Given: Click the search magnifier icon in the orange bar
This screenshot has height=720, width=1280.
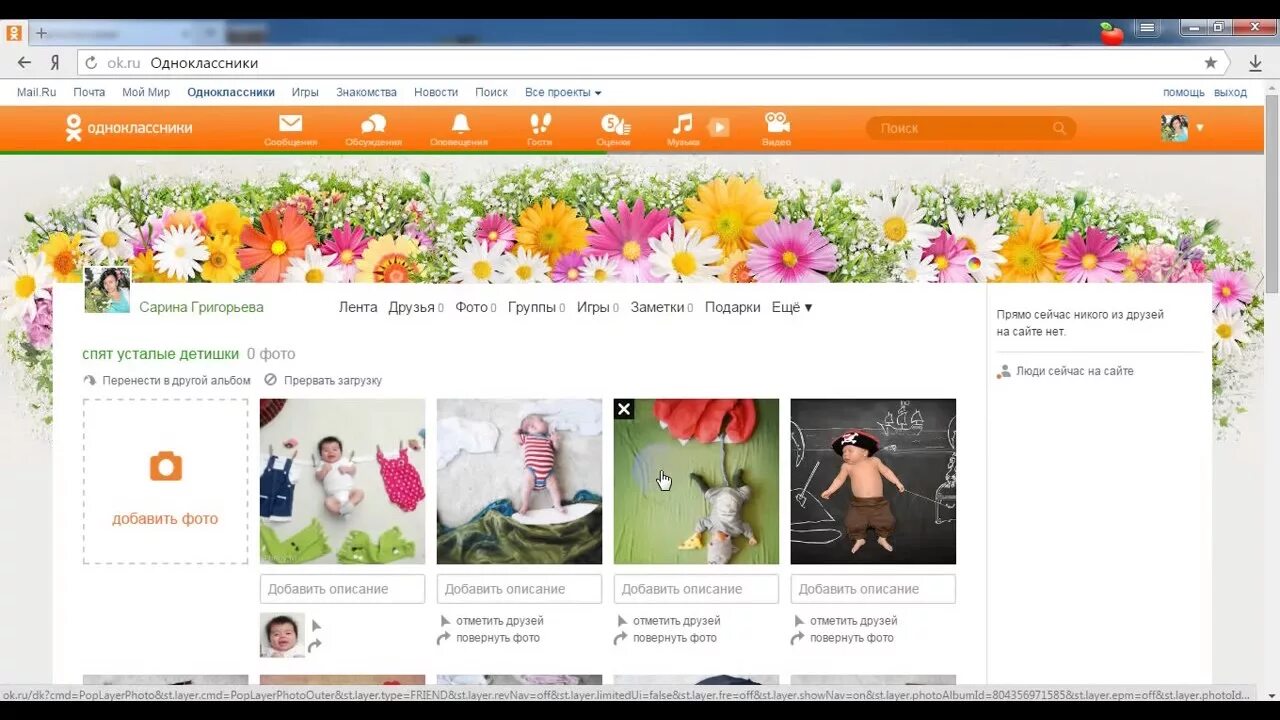Looking at the screenshot, I should point(1059,128).
